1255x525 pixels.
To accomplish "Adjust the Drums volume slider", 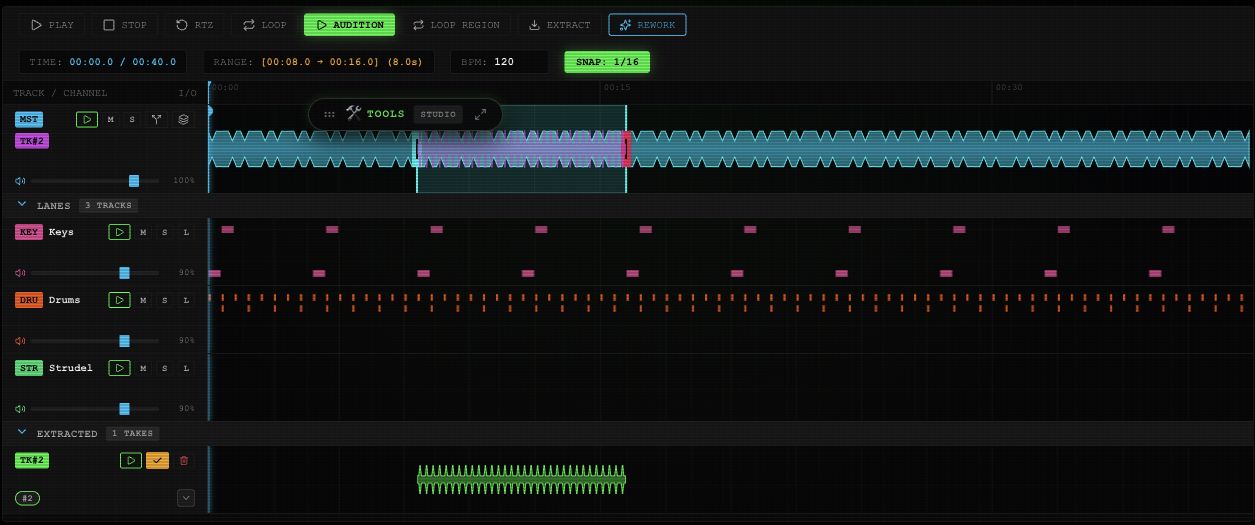I will (95, 340).
